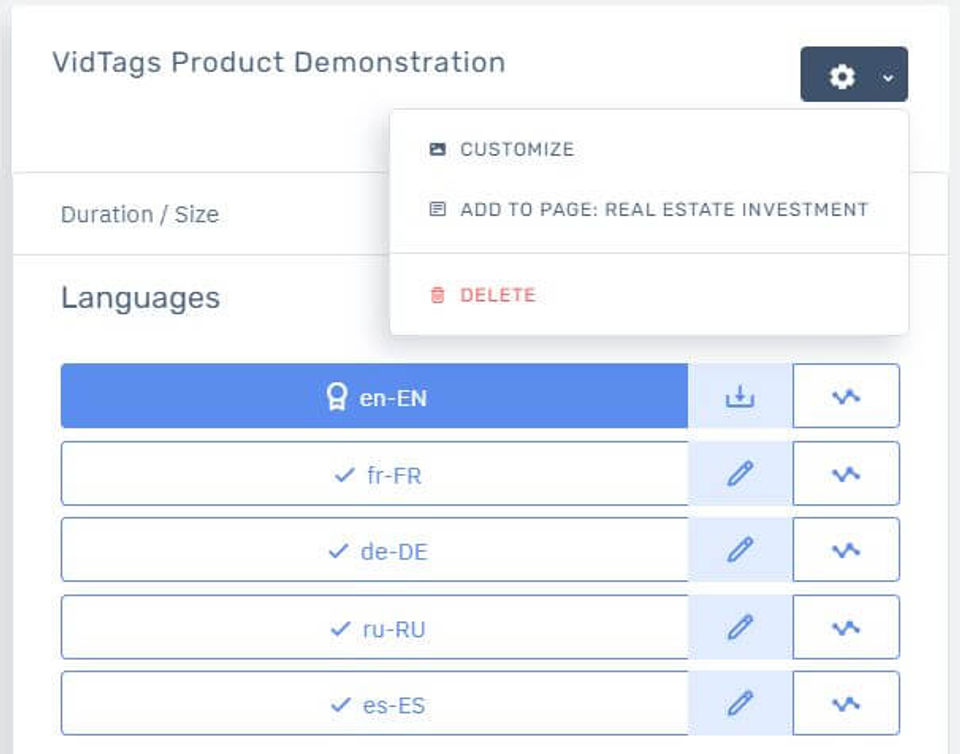Collapse the menu using the chevron arrow
The image size is (960, 754).
(888, 76)
